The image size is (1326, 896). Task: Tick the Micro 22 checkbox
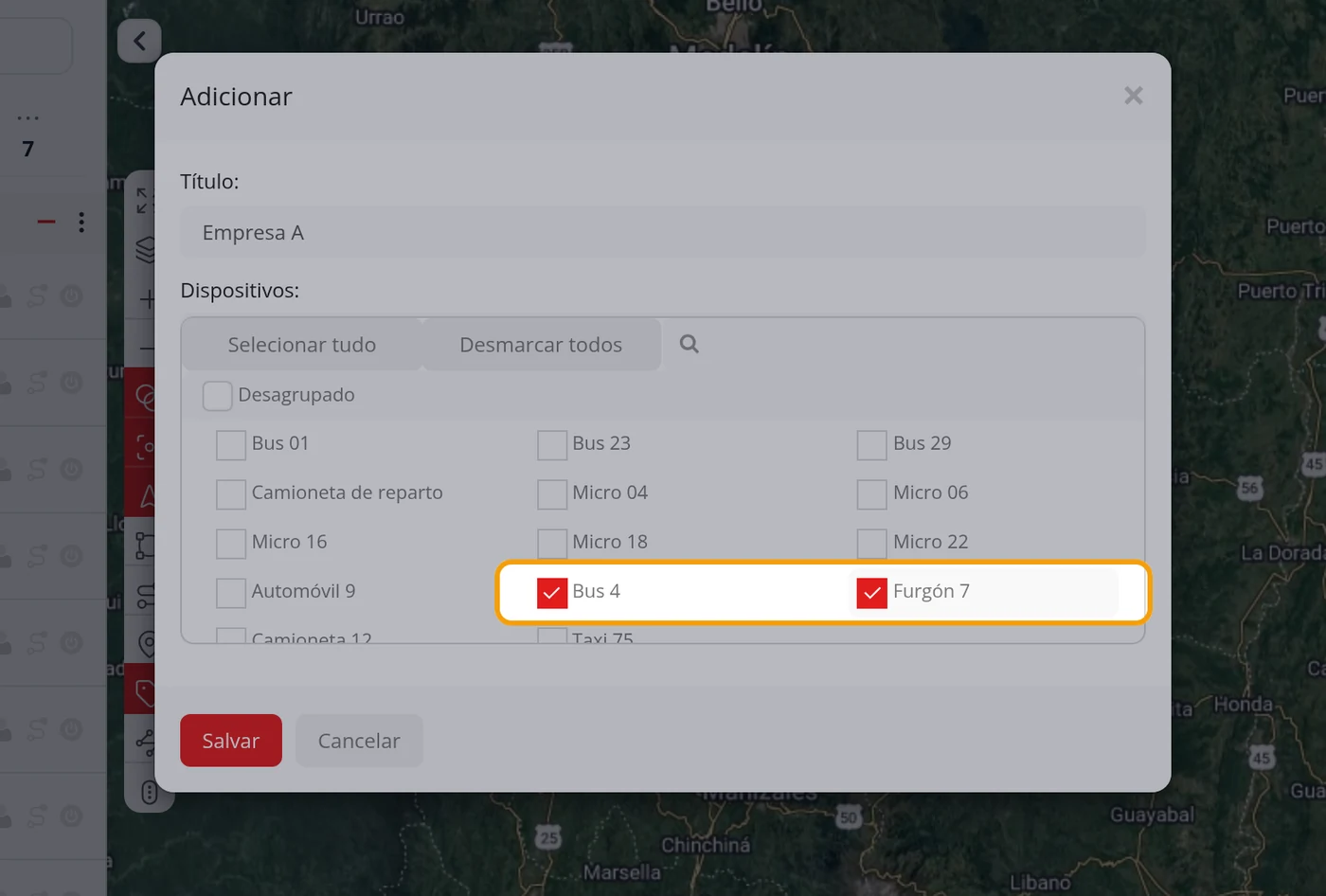click(872, 543)
